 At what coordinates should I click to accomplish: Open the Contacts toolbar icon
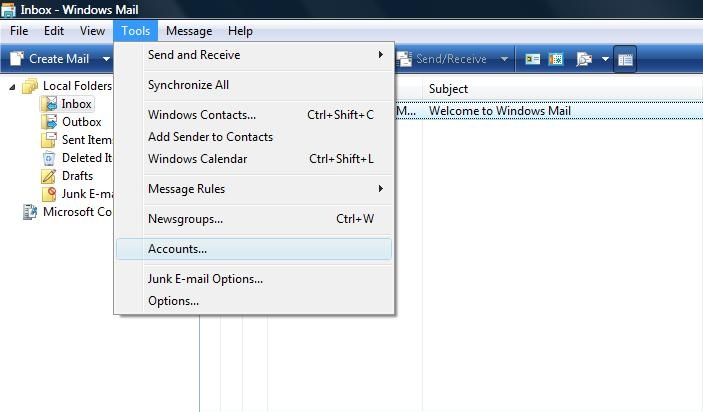click(x=532, y=59)
